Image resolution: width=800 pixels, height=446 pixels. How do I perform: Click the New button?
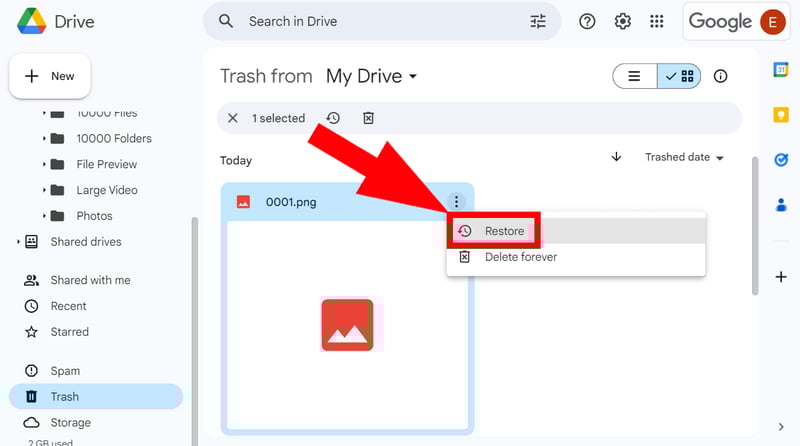coord(50,76)
